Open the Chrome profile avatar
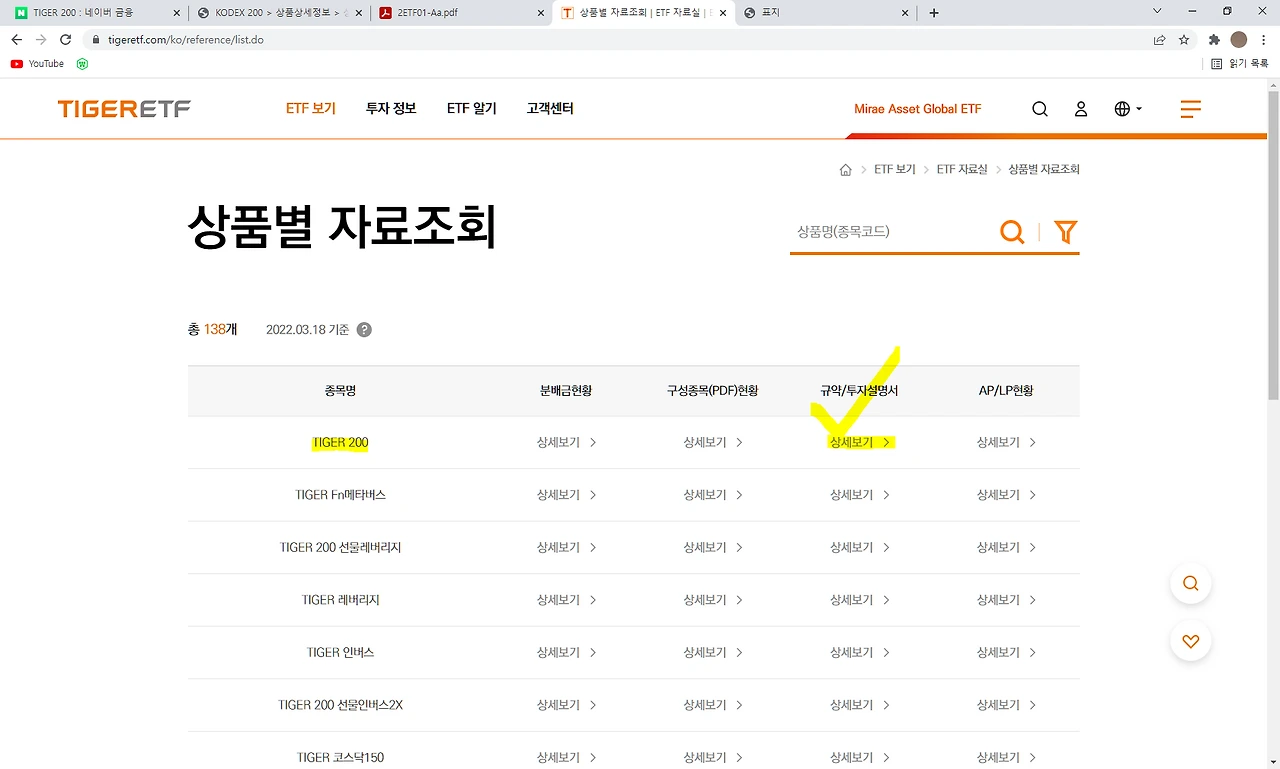Viewport: 1280px width, 769px height. click(x=1239, y=40)
